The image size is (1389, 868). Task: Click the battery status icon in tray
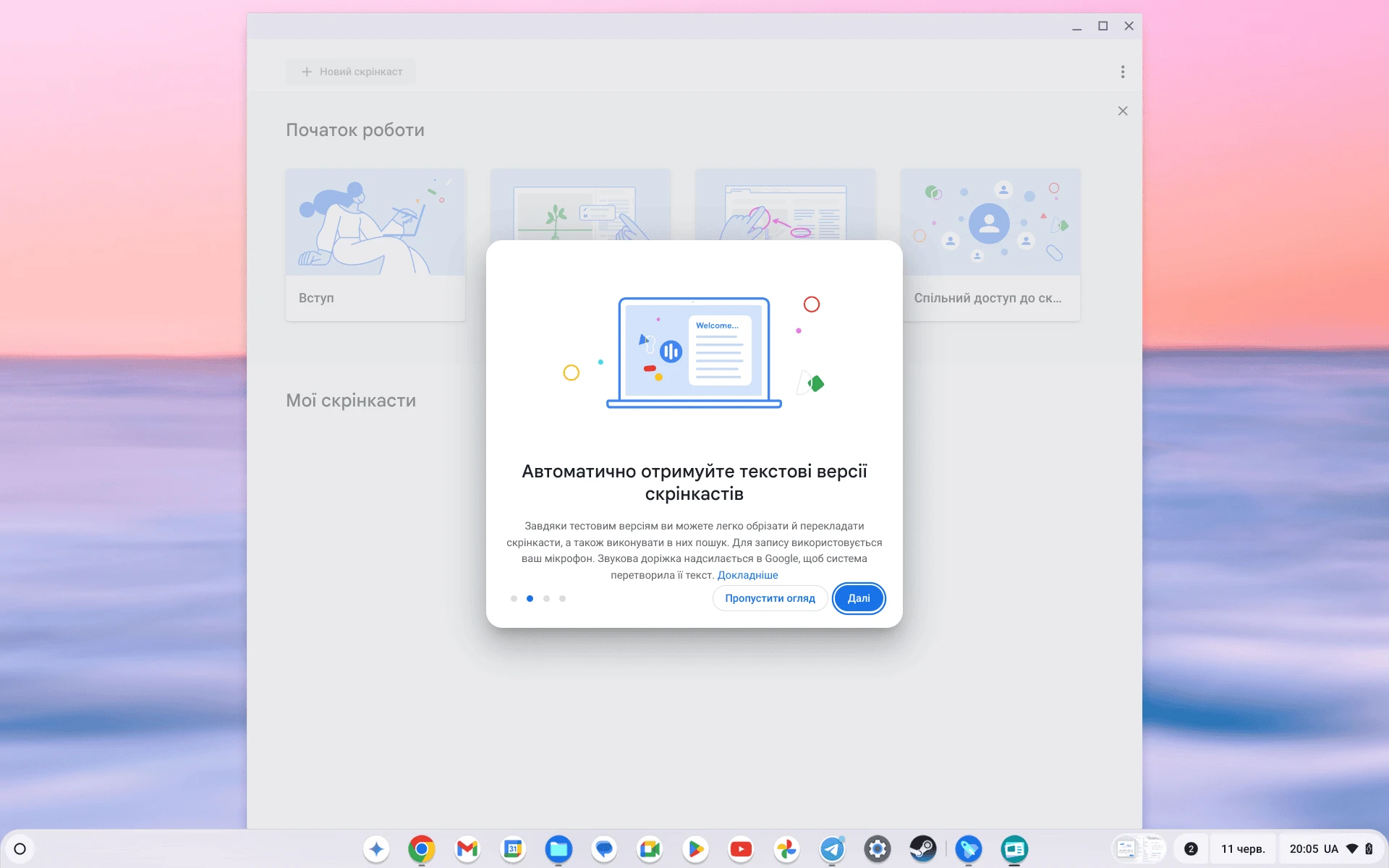[1369, 848]
